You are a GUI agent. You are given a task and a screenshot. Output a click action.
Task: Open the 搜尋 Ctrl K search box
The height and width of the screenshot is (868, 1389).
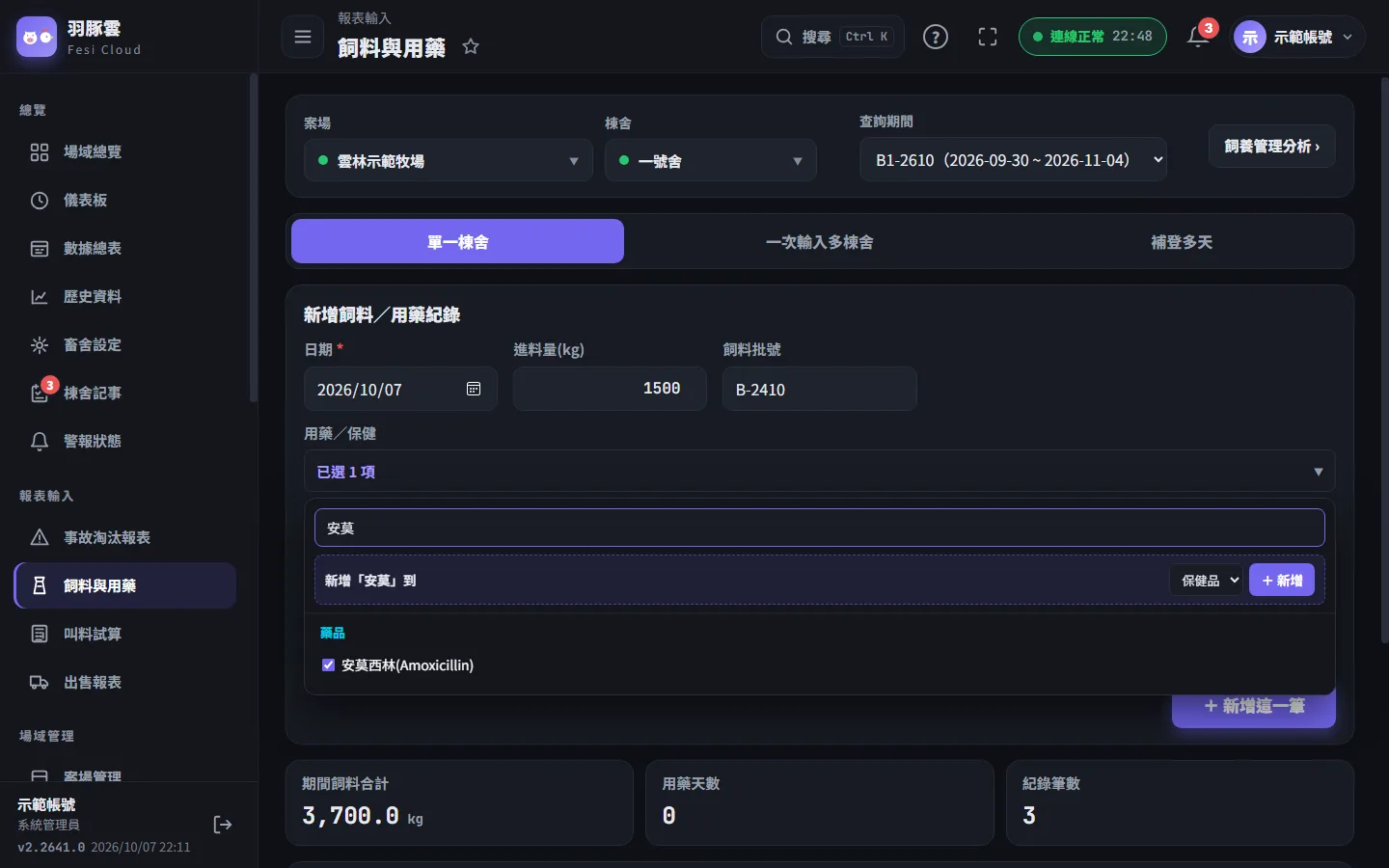[x=833, y=37]
